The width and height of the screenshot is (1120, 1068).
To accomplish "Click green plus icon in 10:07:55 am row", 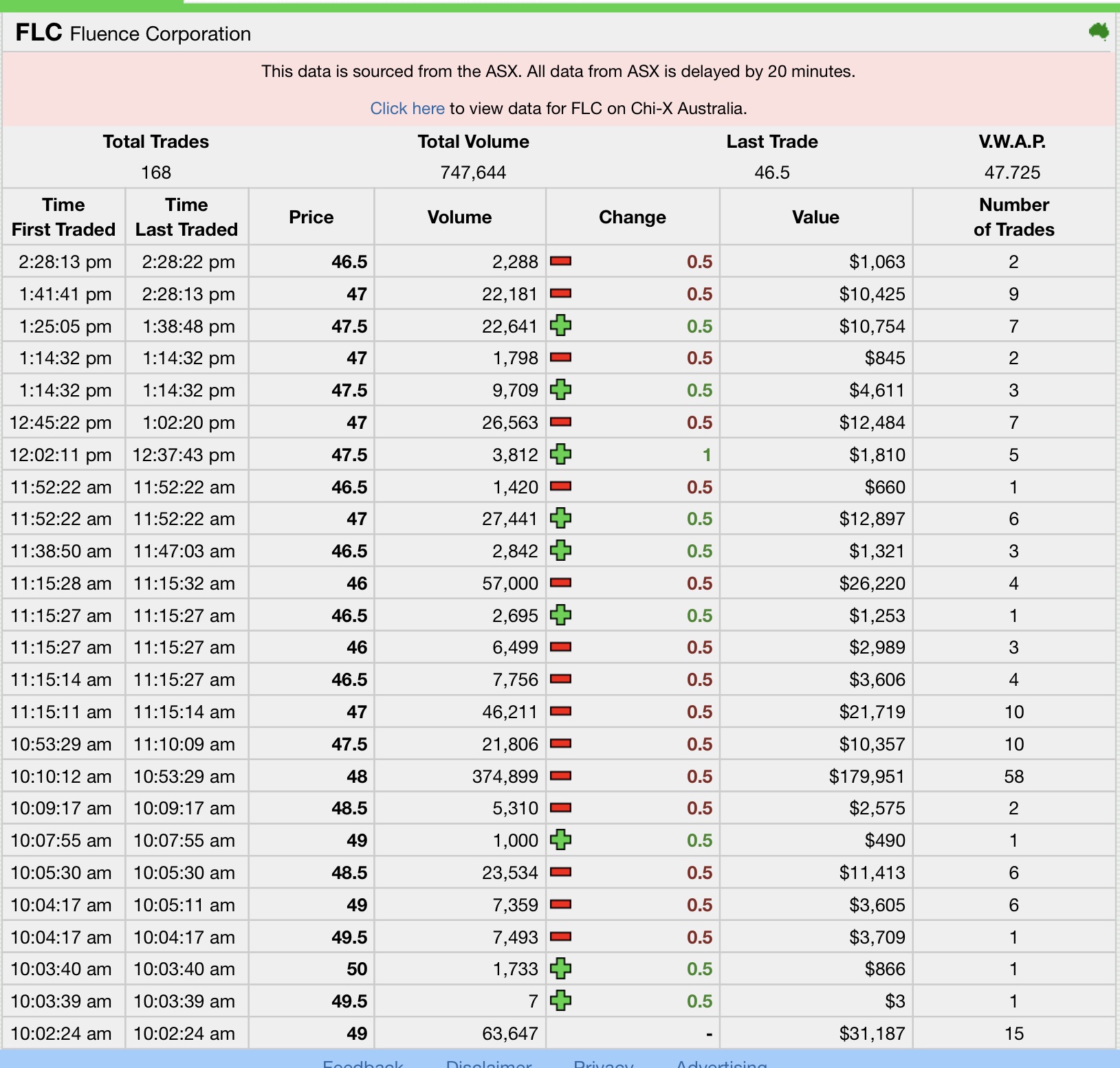I will [561, 840].
